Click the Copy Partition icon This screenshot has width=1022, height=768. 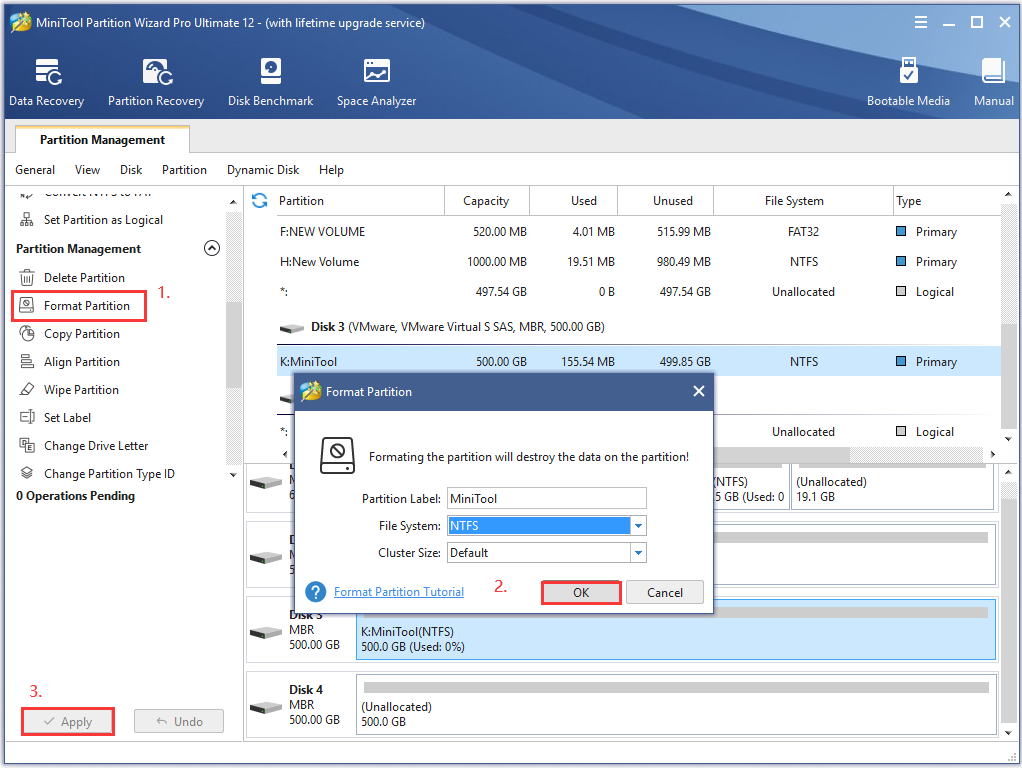click(x=27, y=334)
